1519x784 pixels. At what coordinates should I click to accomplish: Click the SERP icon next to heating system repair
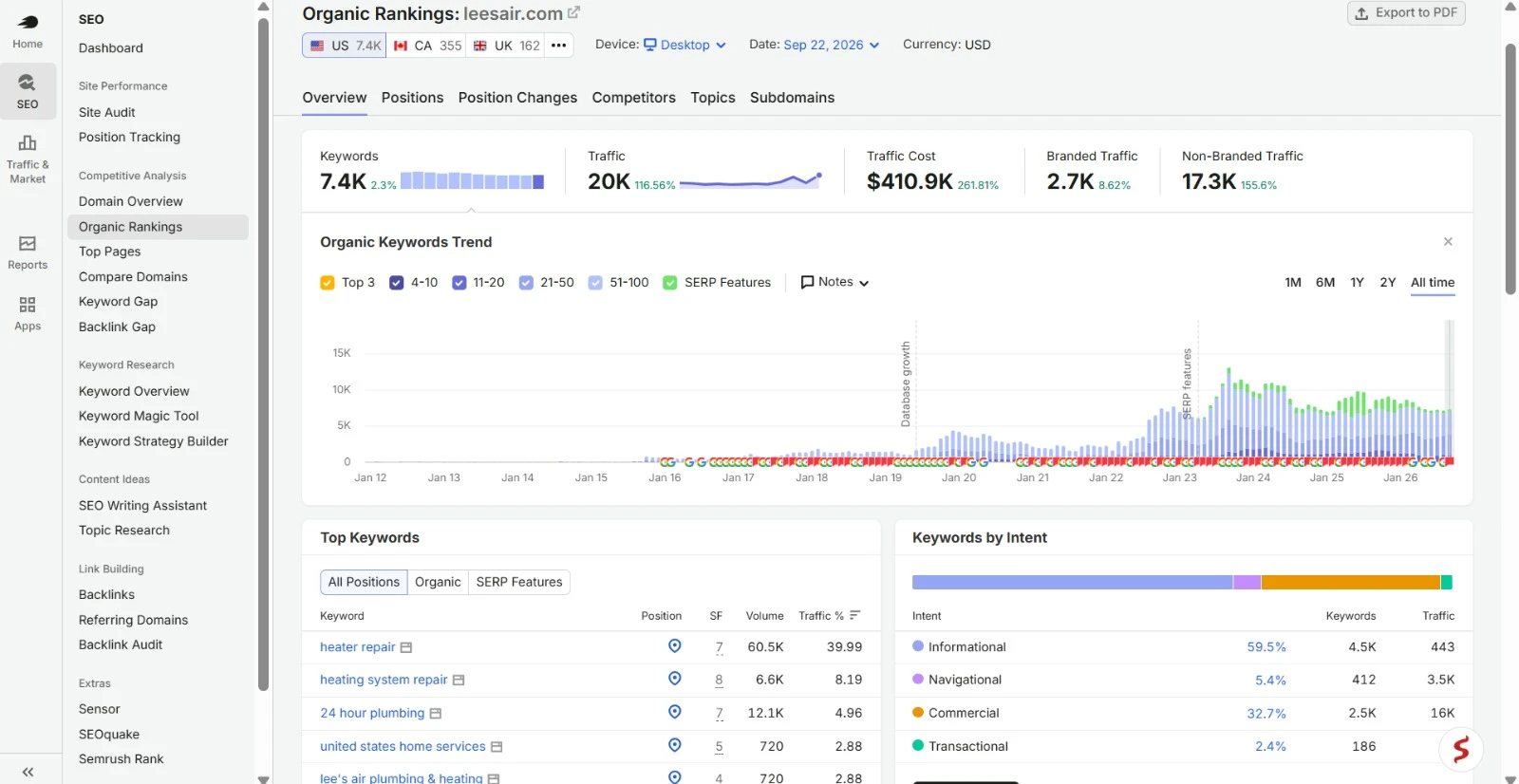pyautogui.click(x=459, y=681)
